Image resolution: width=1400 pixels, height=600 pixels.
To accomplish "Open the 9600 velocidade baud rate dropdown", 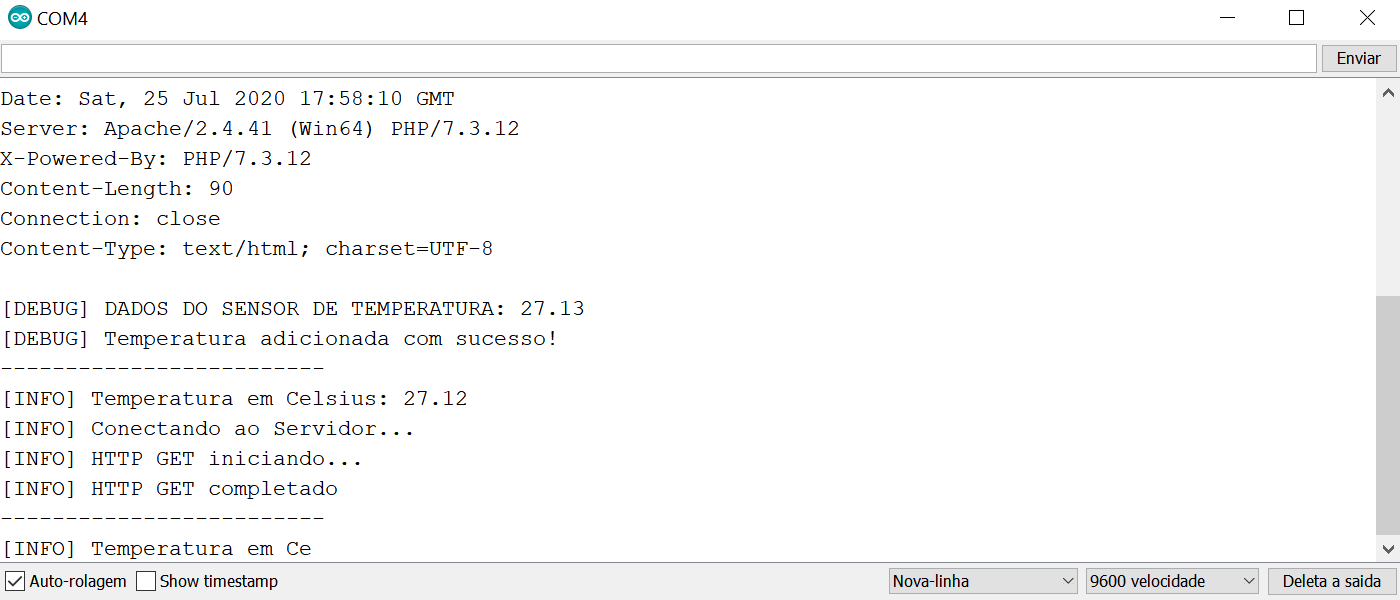I will 1172,581.
